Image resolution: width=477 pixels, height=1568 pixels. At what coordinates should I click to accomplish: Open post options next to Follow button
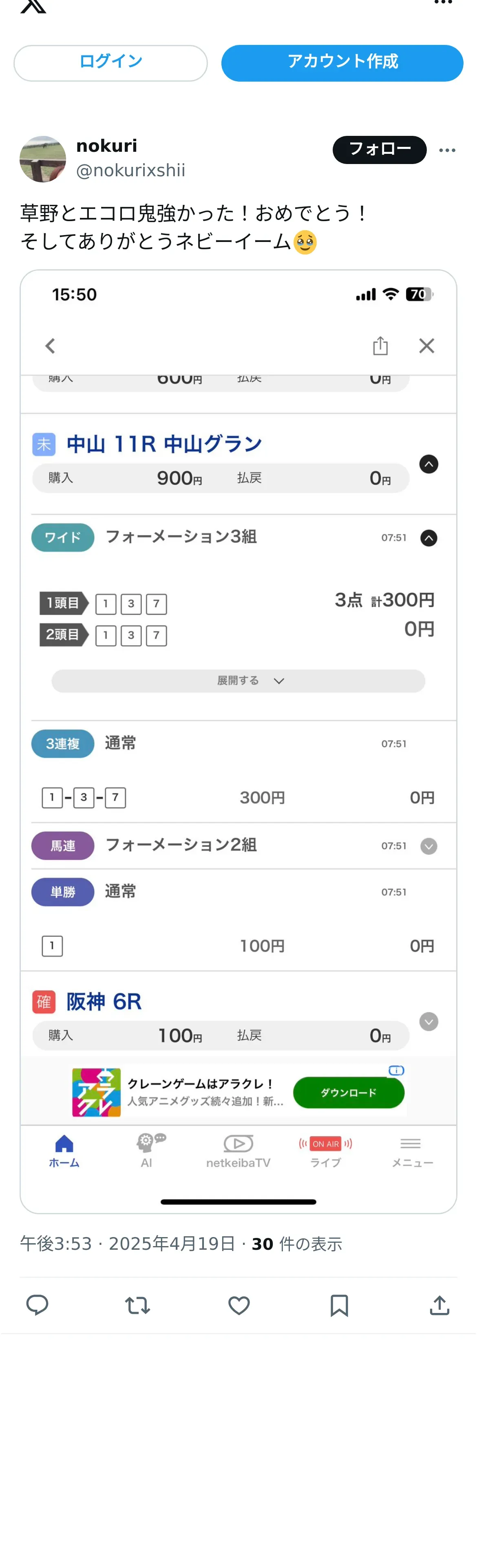tap(447, 150)
